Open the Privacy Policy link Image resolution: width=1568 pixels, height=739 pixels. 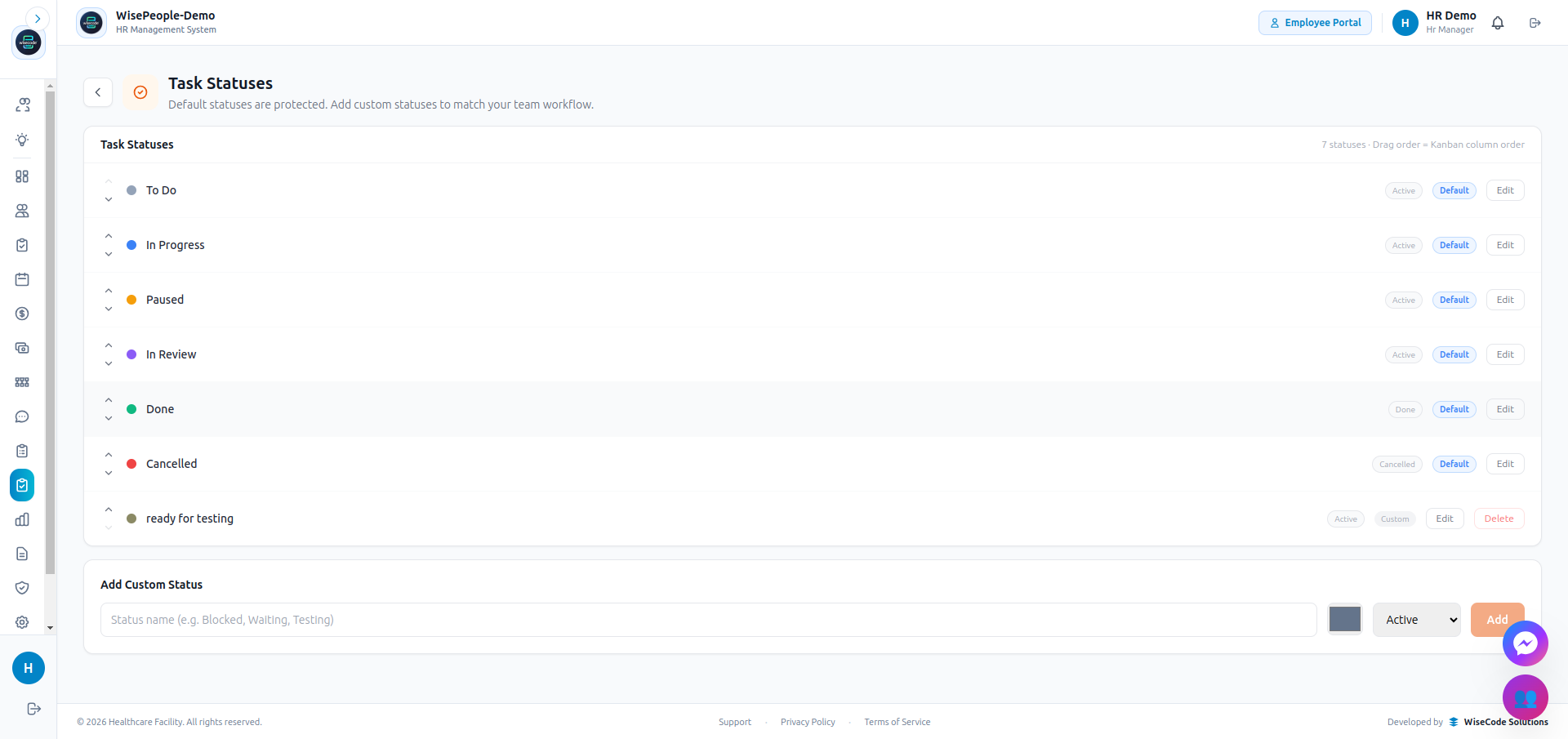point(808,722)
